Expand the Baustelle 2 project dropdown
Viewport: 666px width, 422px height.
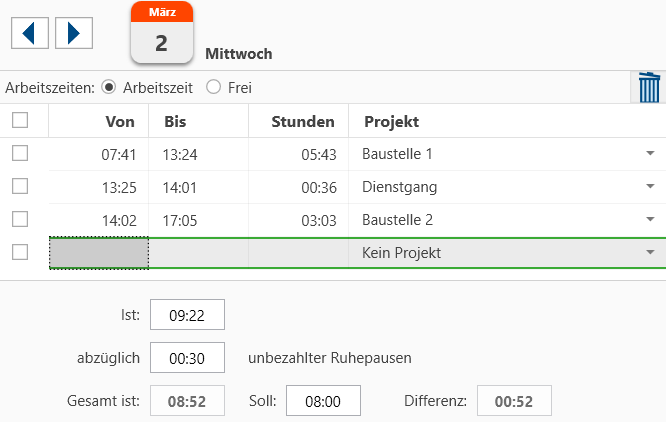click(650, 220)
